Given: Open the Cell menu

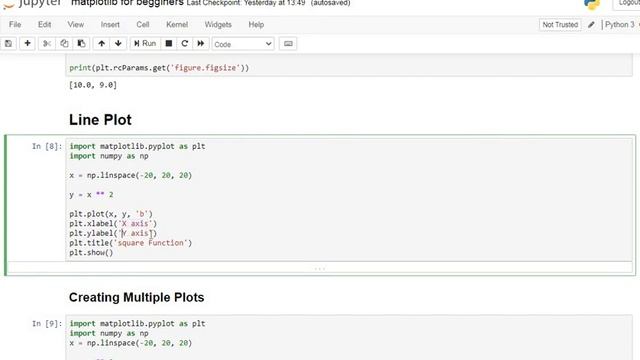Looking at the screenshot, I should click(x=142, y=24).
